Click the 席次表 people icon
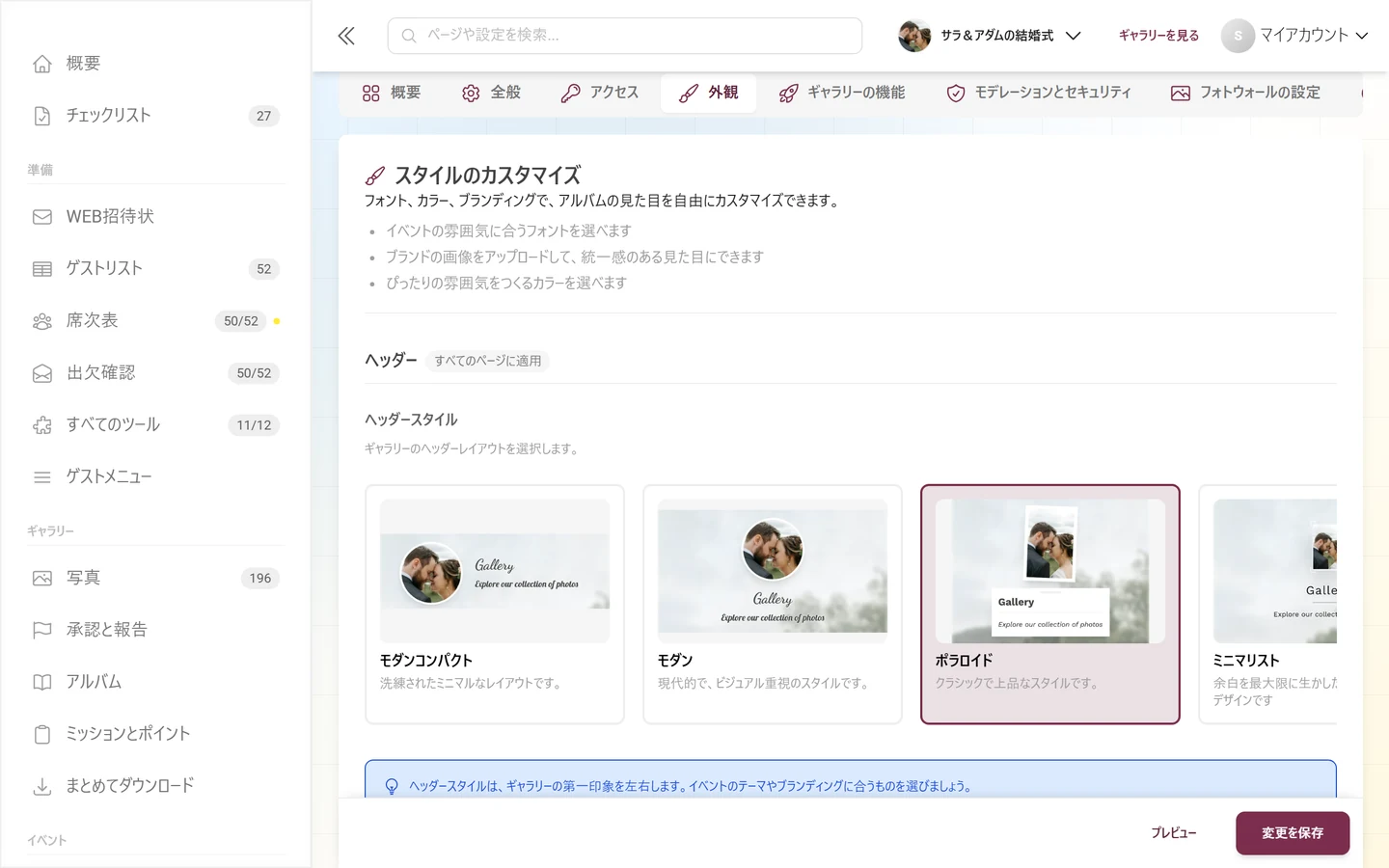 pos(42,321)
